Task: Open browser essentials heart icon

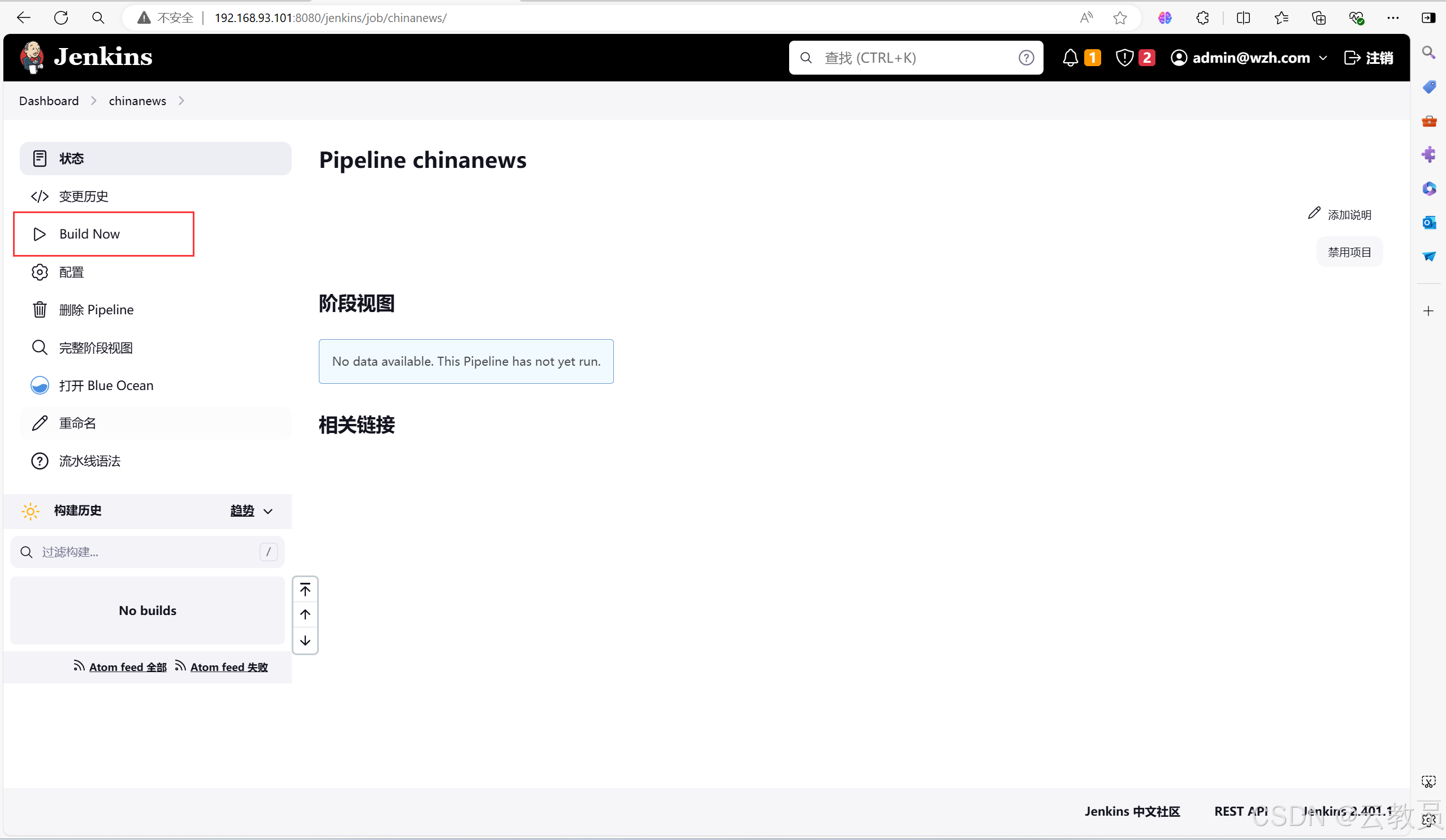Action: (x=1357, y=18)
